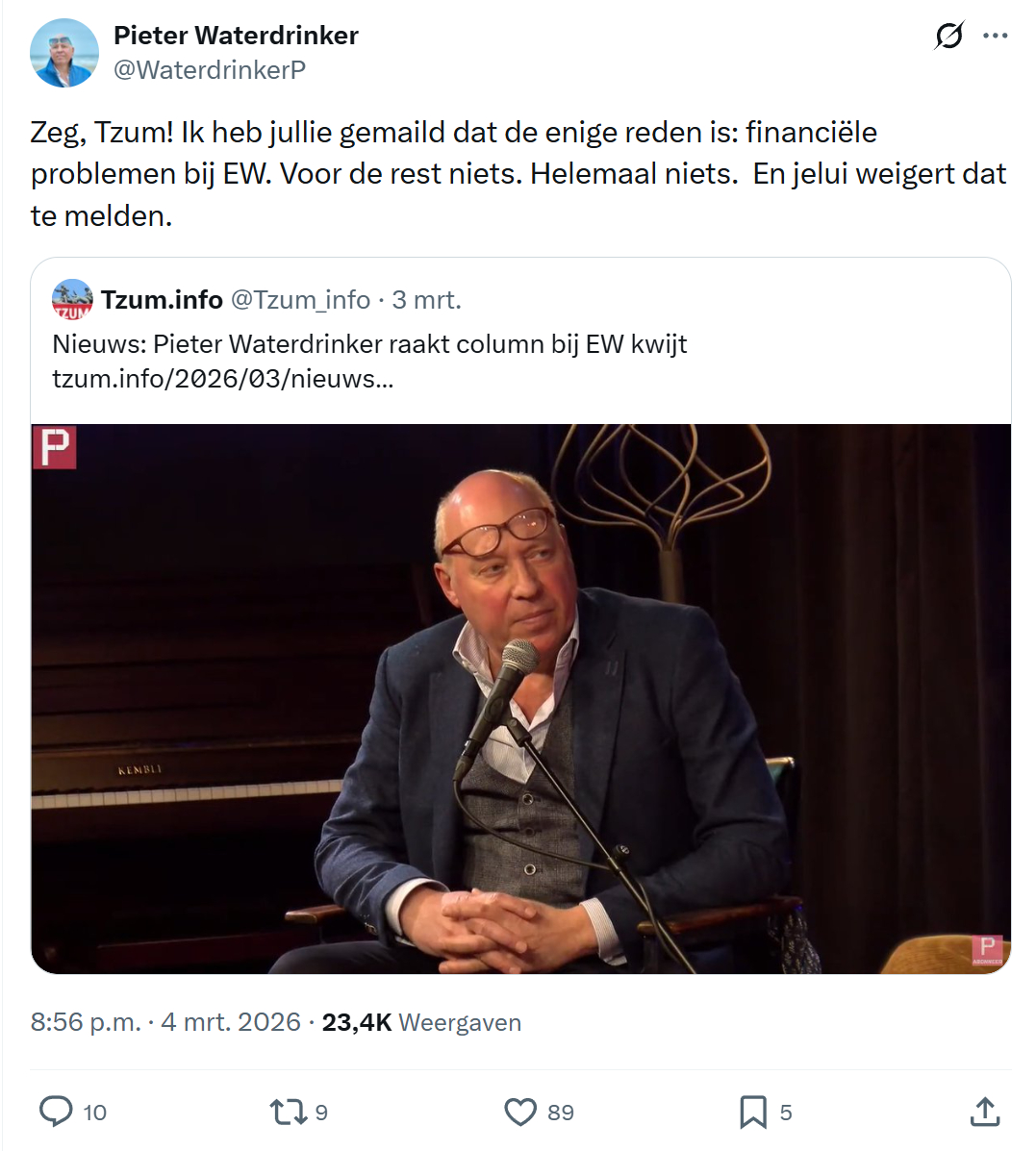
Task: Open the three-dot more options menu
Action: click(x=995, y=36)
